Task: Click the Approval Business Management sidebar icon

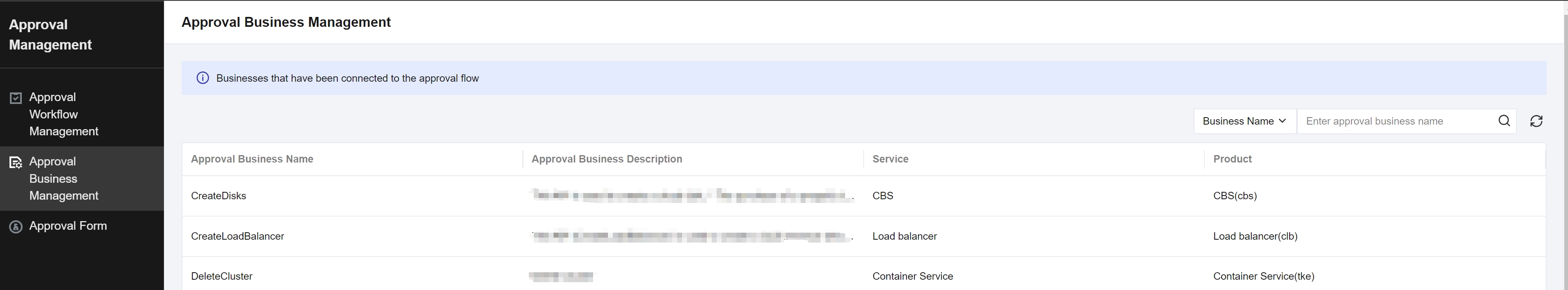Action: click(16, 163)
